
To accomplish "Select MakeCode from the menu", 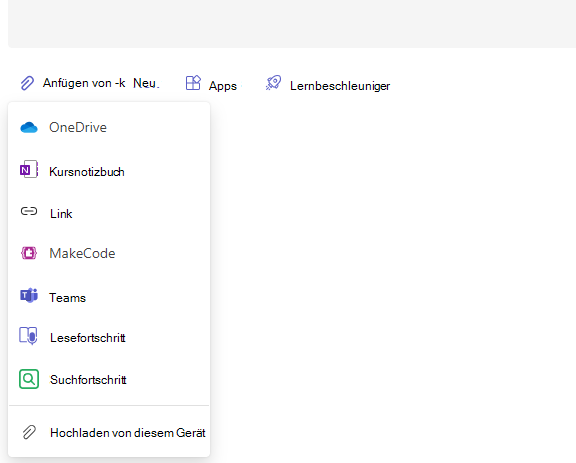I will [109, 253].
